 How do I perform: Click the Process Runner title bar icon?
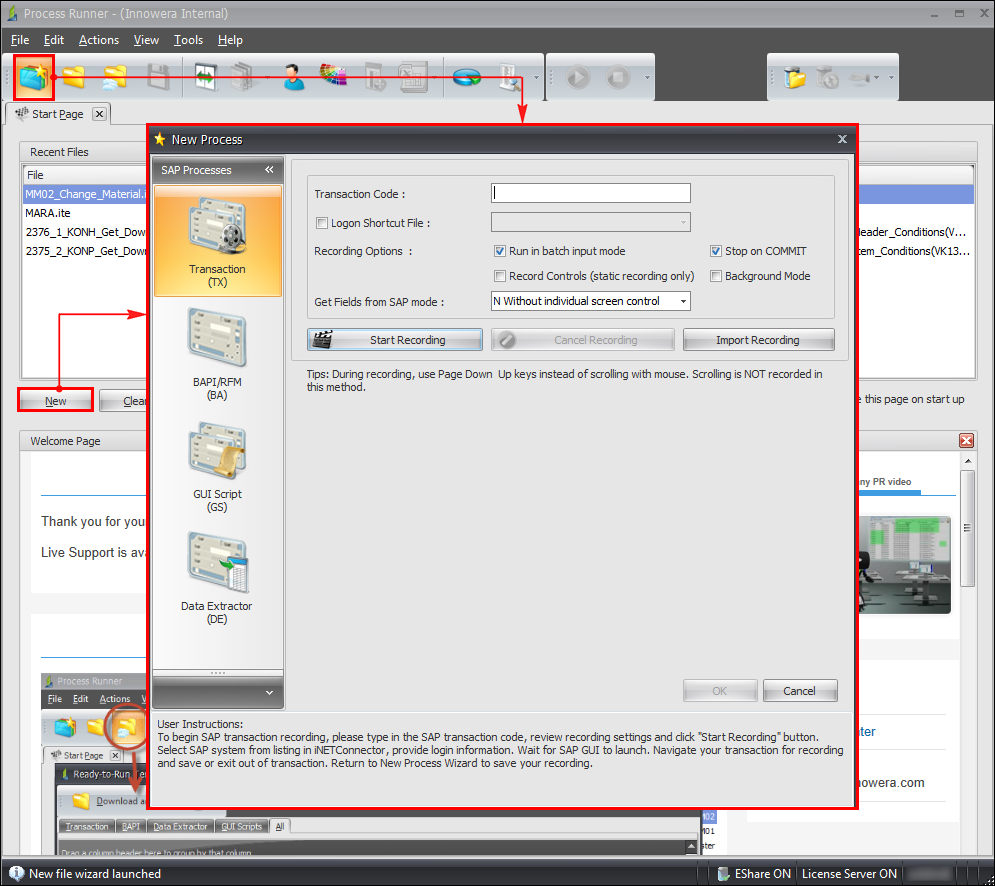click(11, 13)
